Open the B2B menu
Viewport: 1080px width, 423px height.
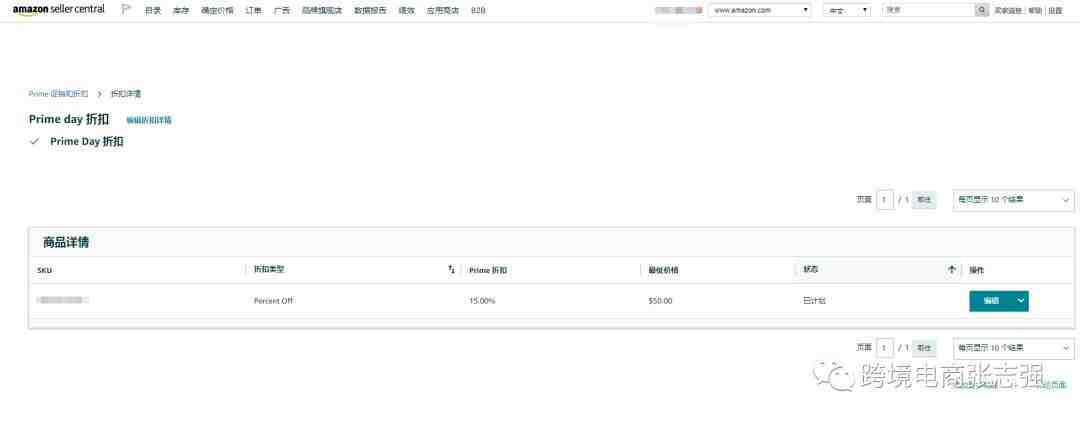coord(478,11)
